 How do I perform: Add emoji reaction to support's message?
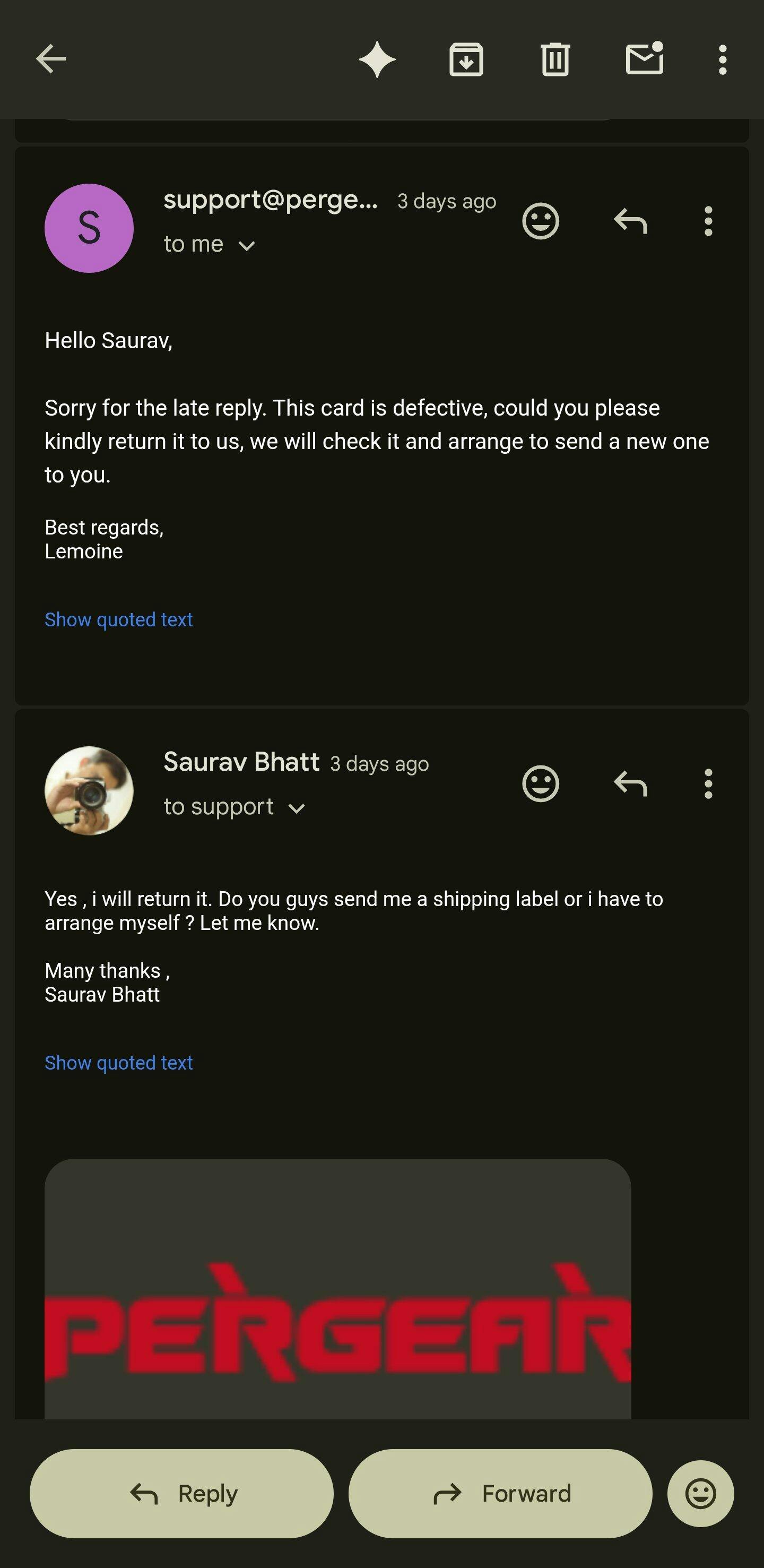[540, 221]
